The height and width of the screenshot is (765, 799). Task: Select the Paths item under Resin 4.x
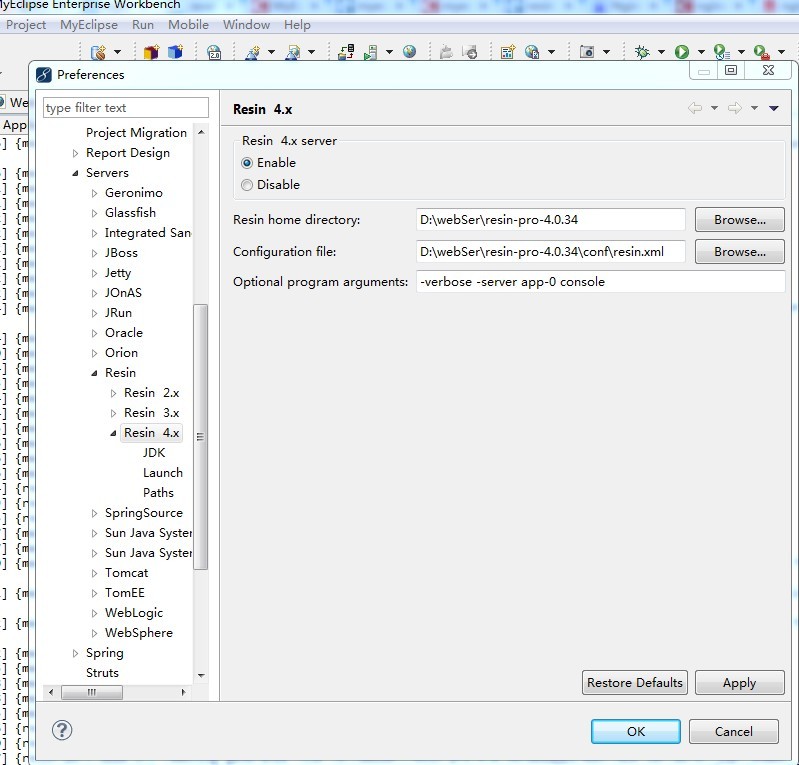(158, 493)
